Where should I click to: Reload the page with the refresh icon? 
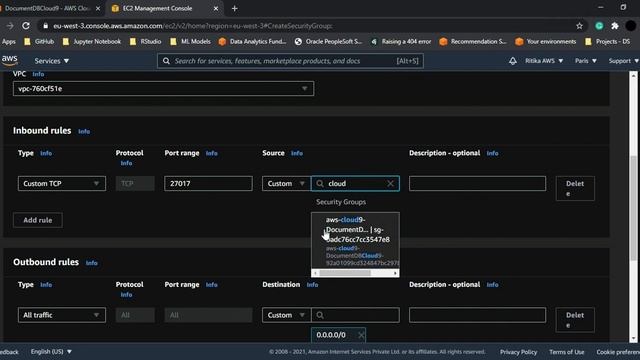26,26
